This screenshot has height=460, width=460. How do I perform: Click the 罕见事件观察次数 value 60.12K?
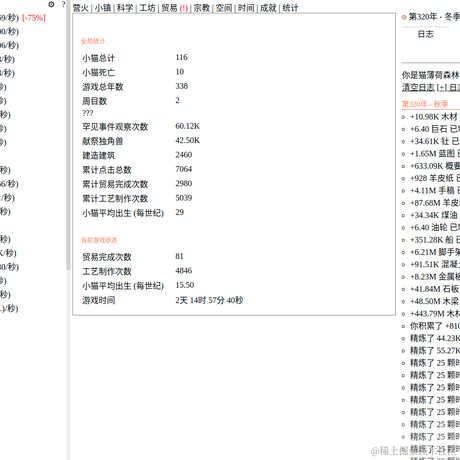[x=188, y=126]
